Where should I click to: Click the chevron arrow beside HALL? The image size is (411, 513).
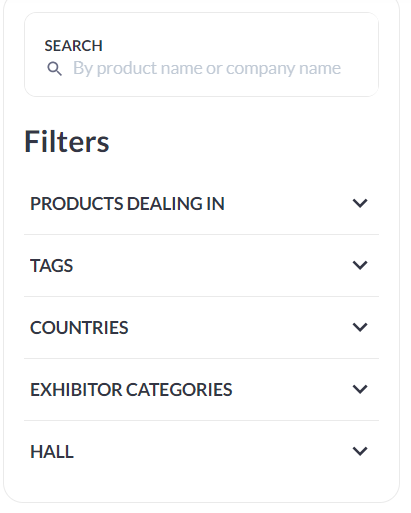point(360,451)
